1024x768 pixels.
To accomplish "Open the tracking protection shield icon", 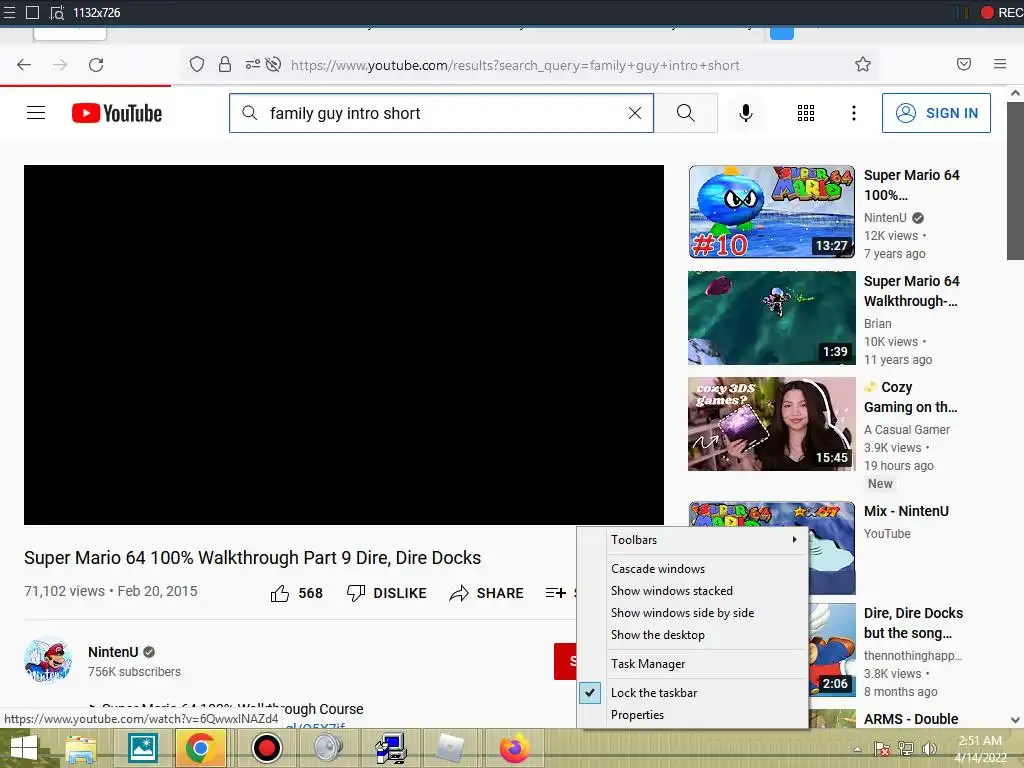I will coord(197,64).
